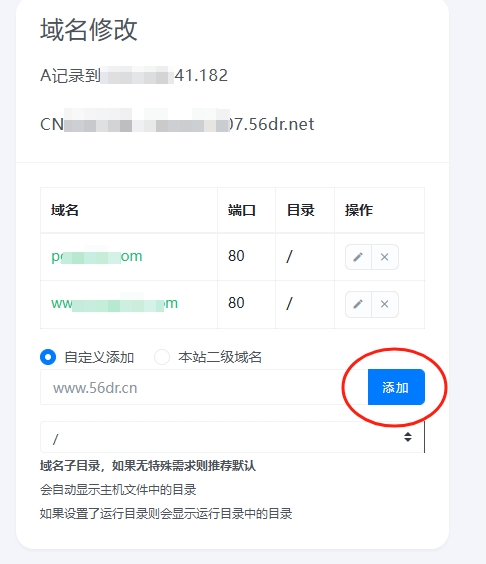Click the 域名 column header
Viewport: 486px width, 564px height.
65,210
